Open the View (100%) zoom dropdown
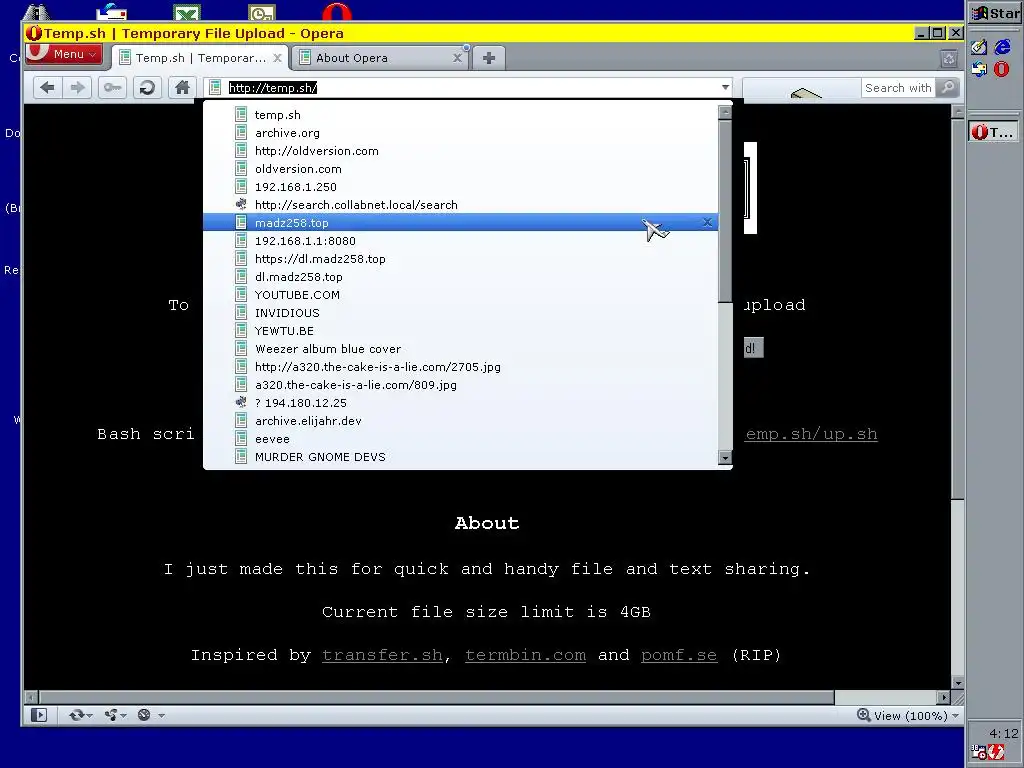 908,716
